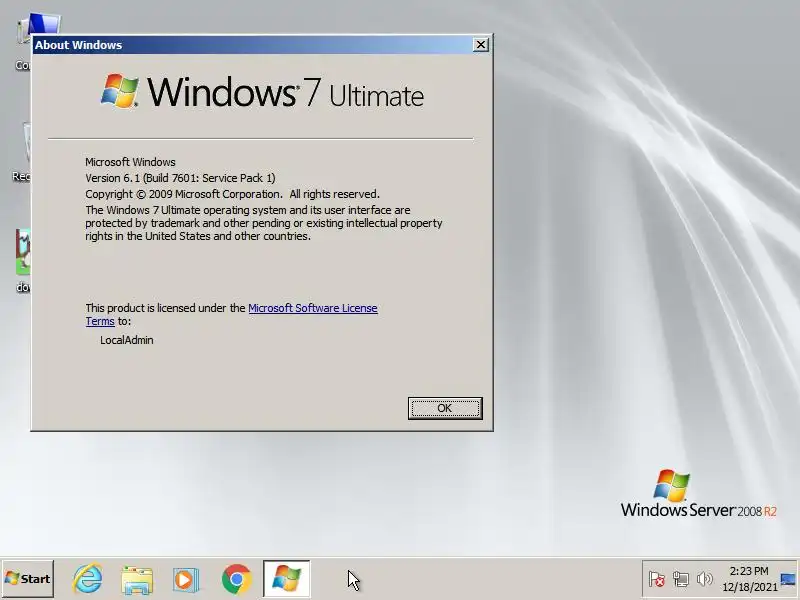800x600 pixels.
Task: Click the network status tray icon
Action: tap(681, 579)
